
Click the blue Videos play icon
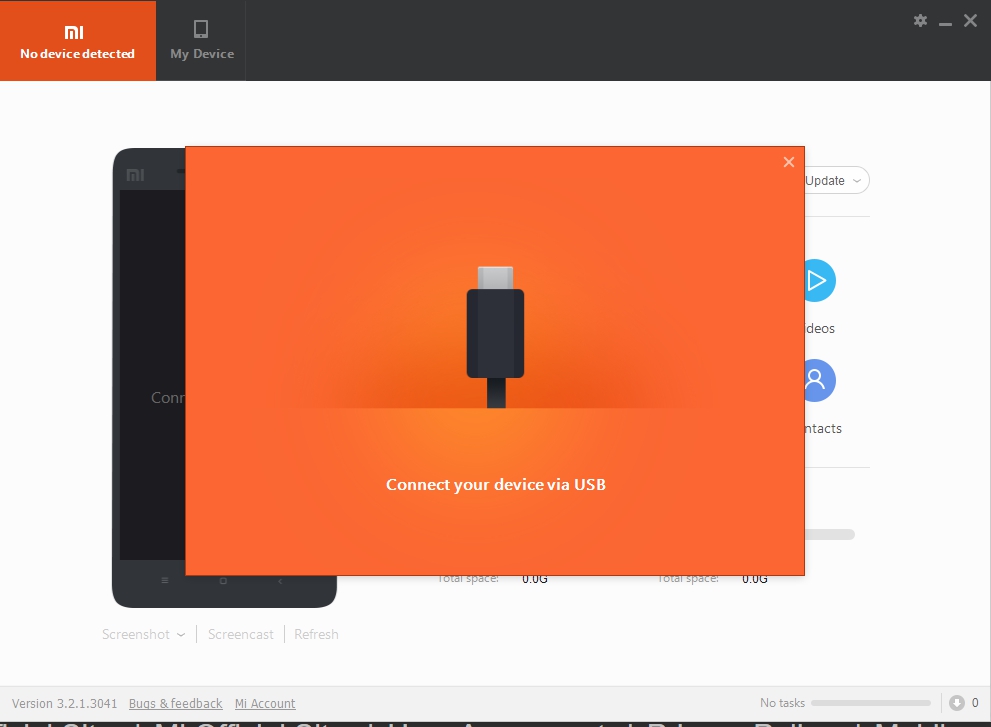pos(817,281)
